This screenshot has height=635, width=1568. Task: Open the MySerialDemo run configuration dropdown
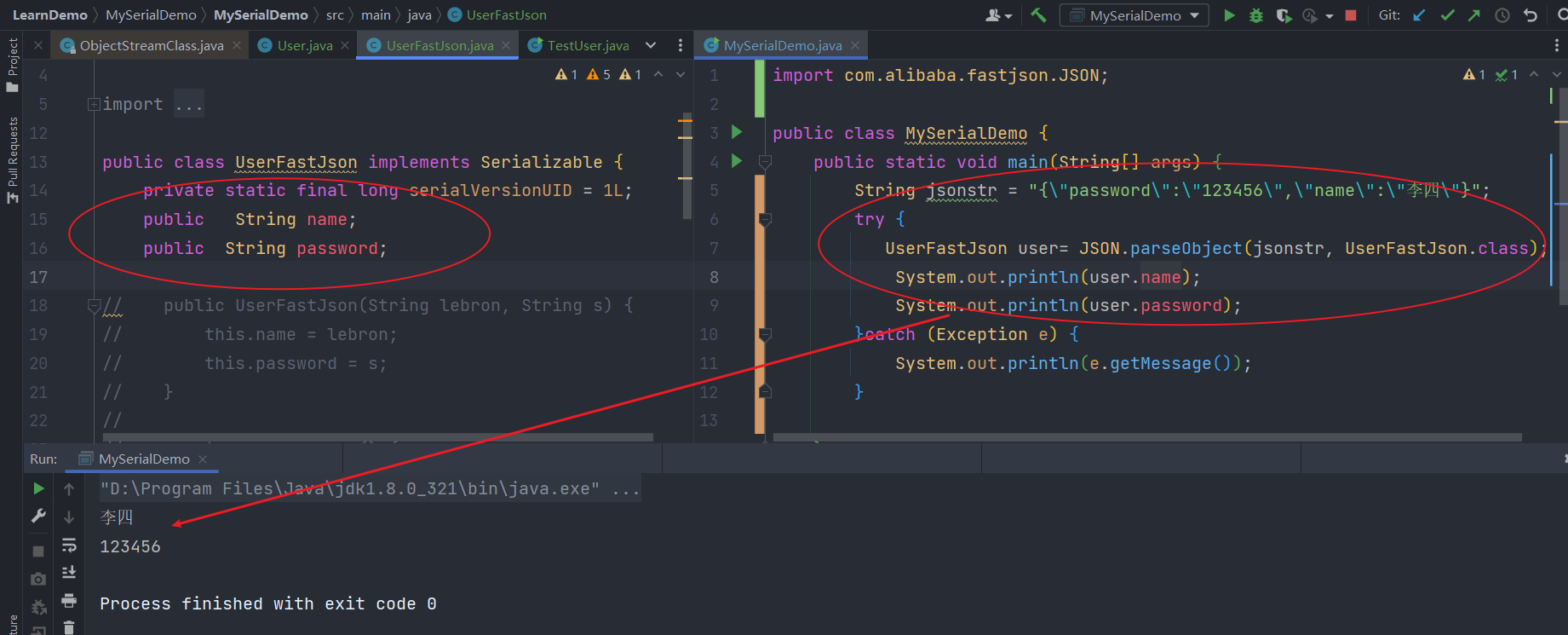click(x=1134, y=15)
